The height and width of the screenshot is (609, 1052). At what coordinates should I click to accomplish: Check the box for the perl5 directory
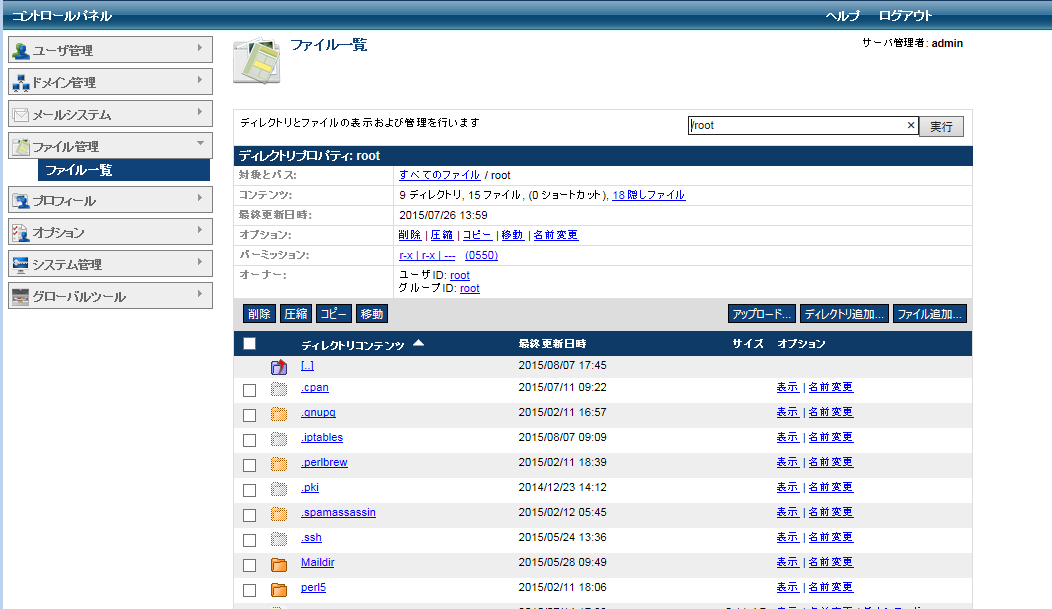pos(250,590)
